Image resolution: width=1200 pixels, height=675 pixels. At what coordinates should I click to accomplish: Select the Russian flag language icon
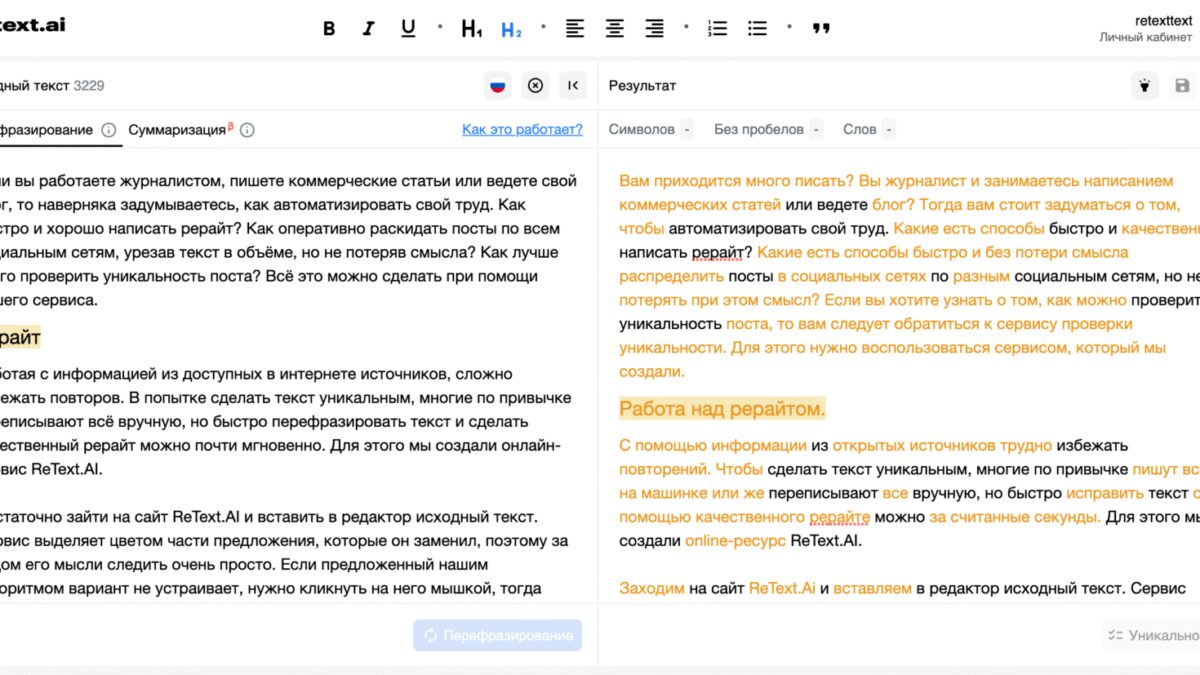click(x=496, y=85)
